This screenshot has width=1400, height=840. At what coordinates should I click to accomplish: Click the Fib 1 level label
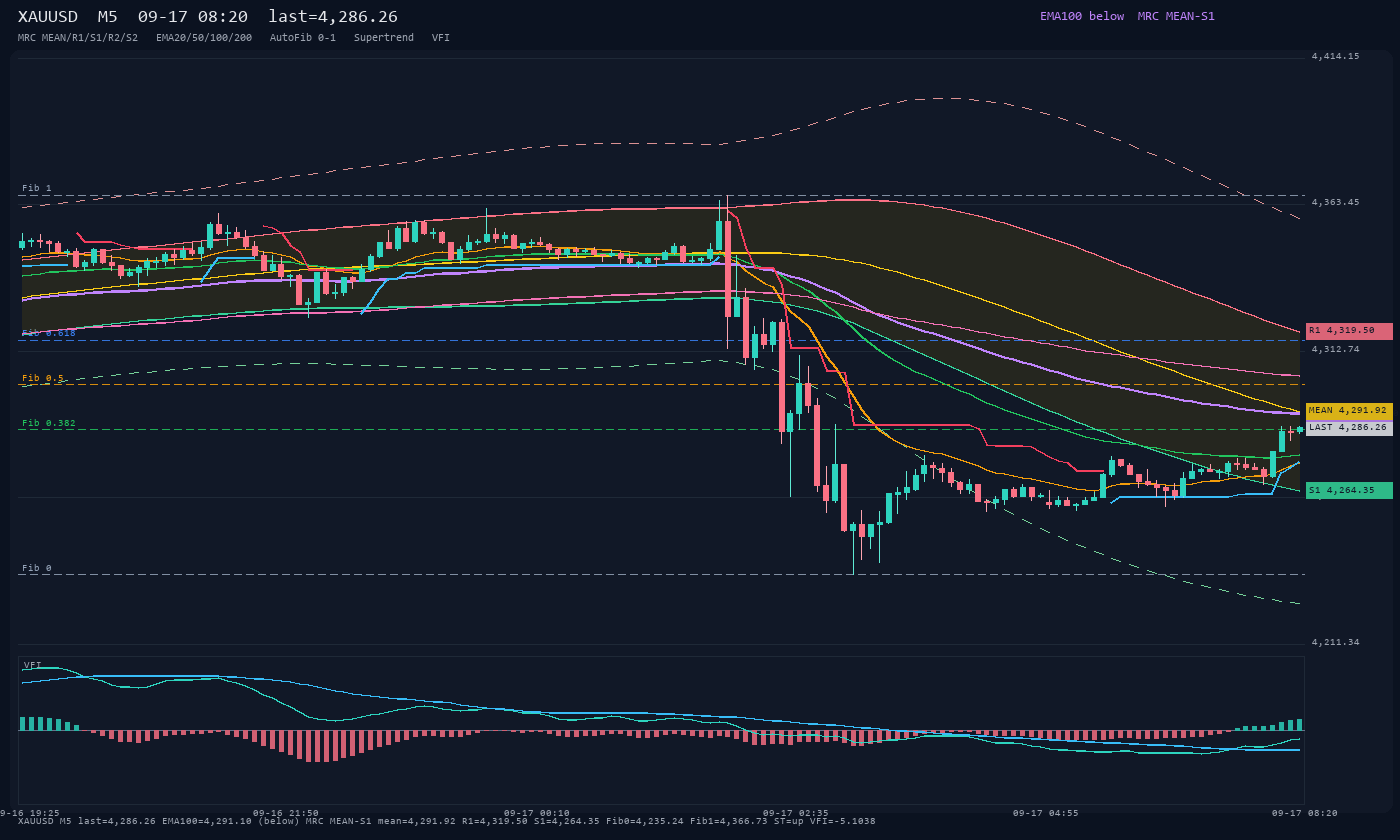click(x=37, y=188)
